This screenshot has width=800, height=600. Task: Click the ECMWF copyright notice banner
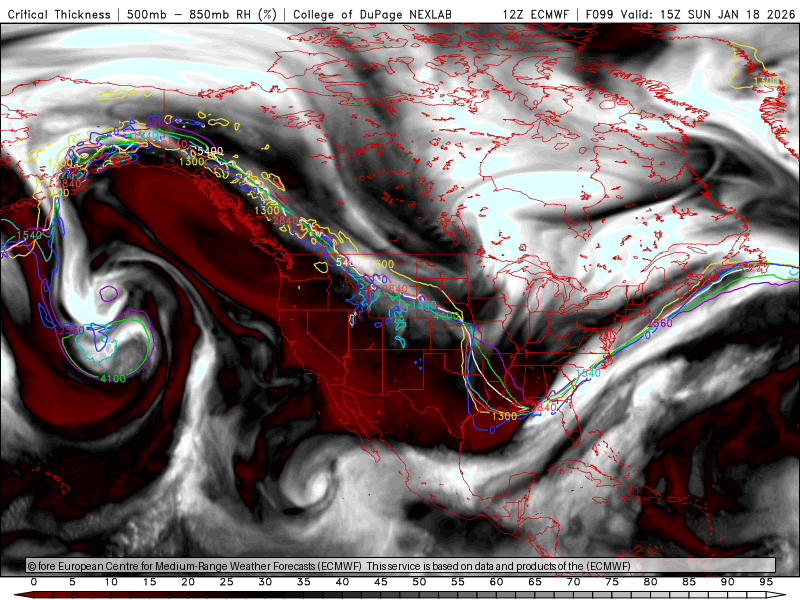[401, 565]
